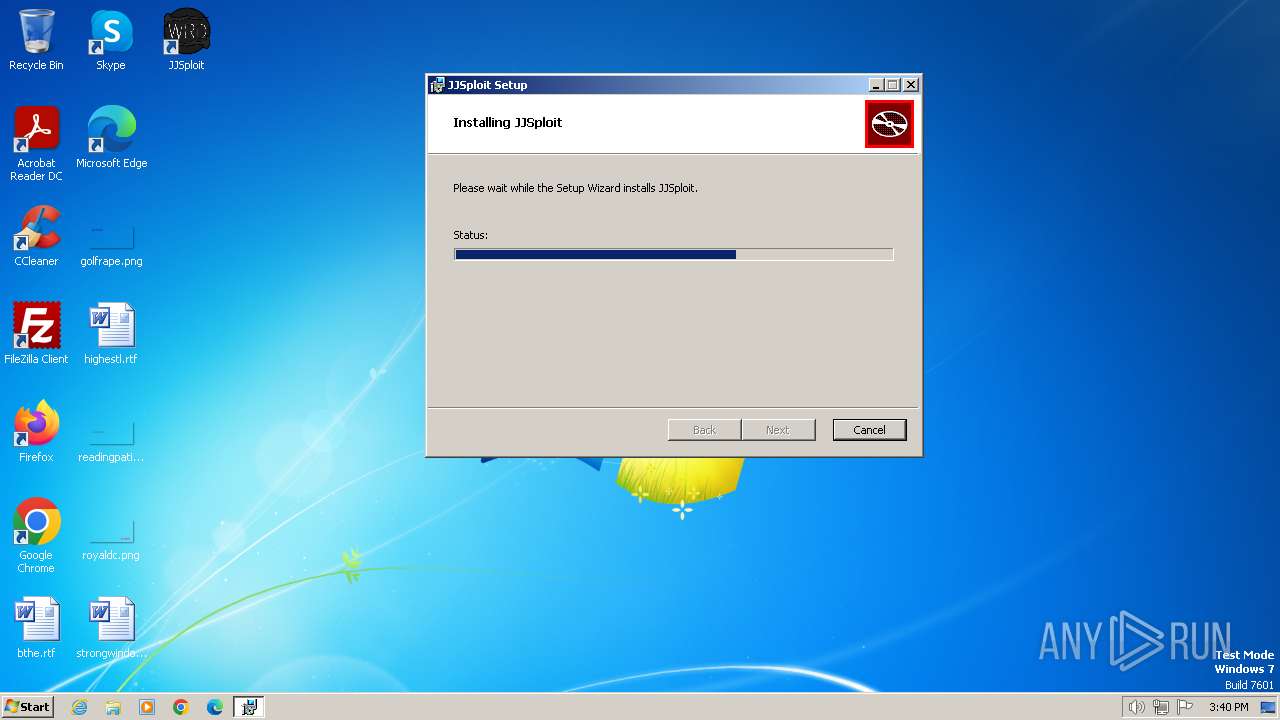Select the Firefox desktop shortcut

36,432
